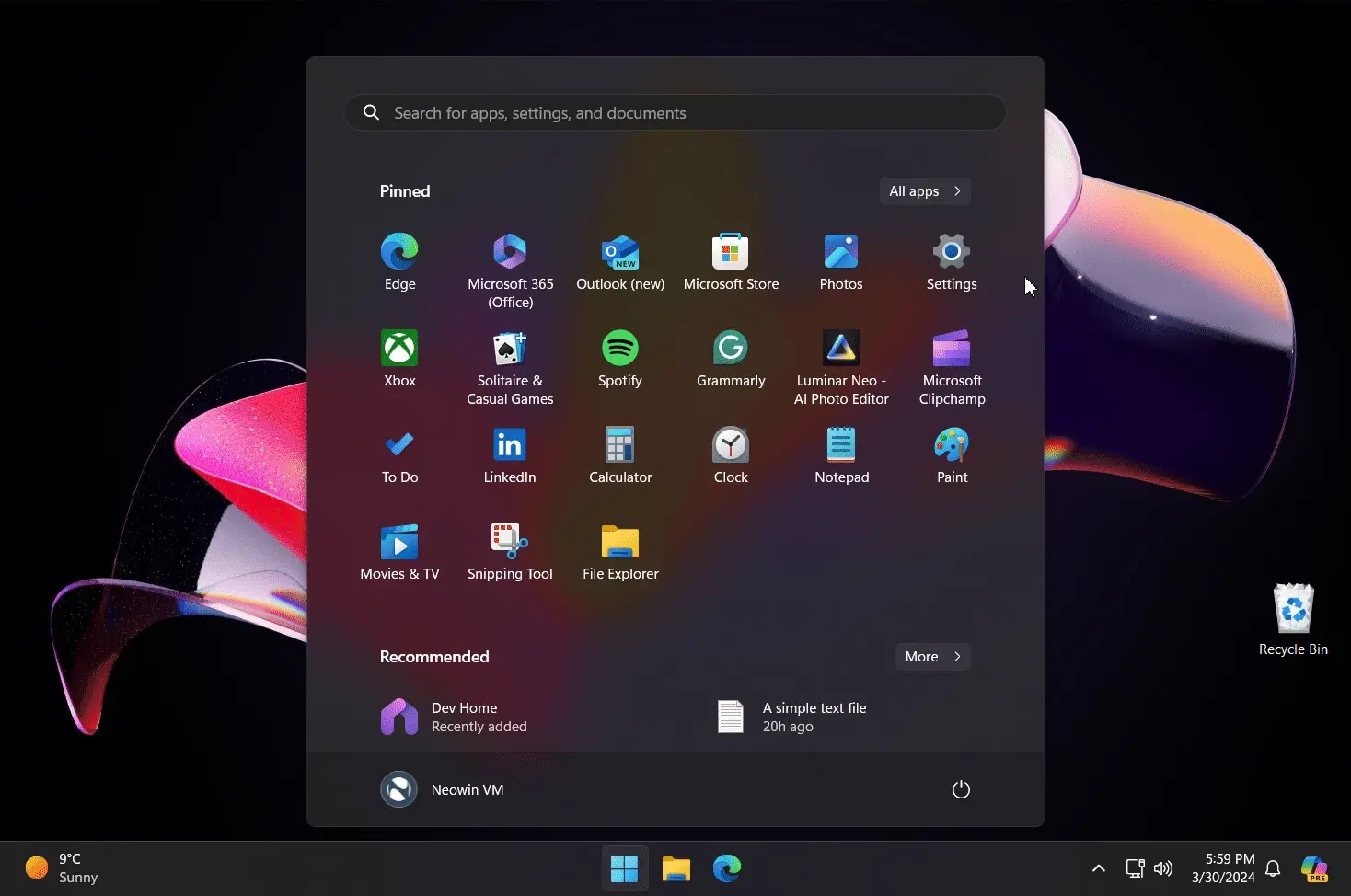Open volume control in system tray
Screen dimensions: 1351x896
click(x=1163, y=868)
